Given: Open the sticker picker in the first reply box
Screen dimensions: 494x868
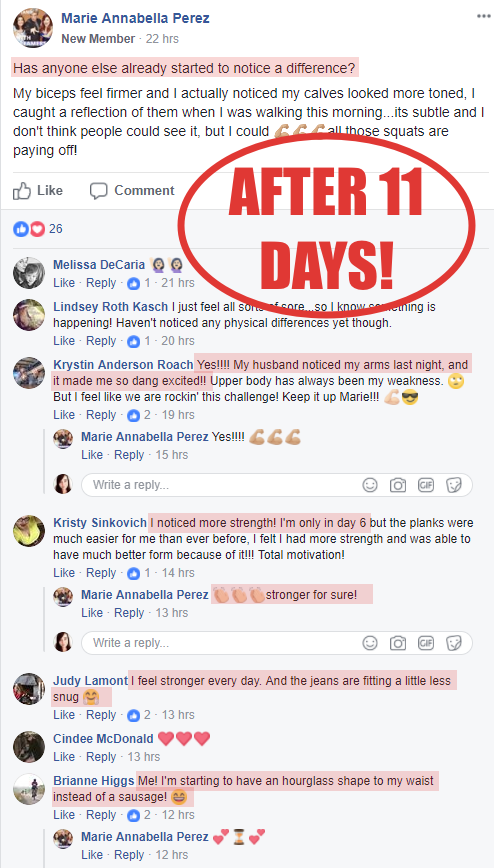Looking at the screenshot, I should coord(454,485).
